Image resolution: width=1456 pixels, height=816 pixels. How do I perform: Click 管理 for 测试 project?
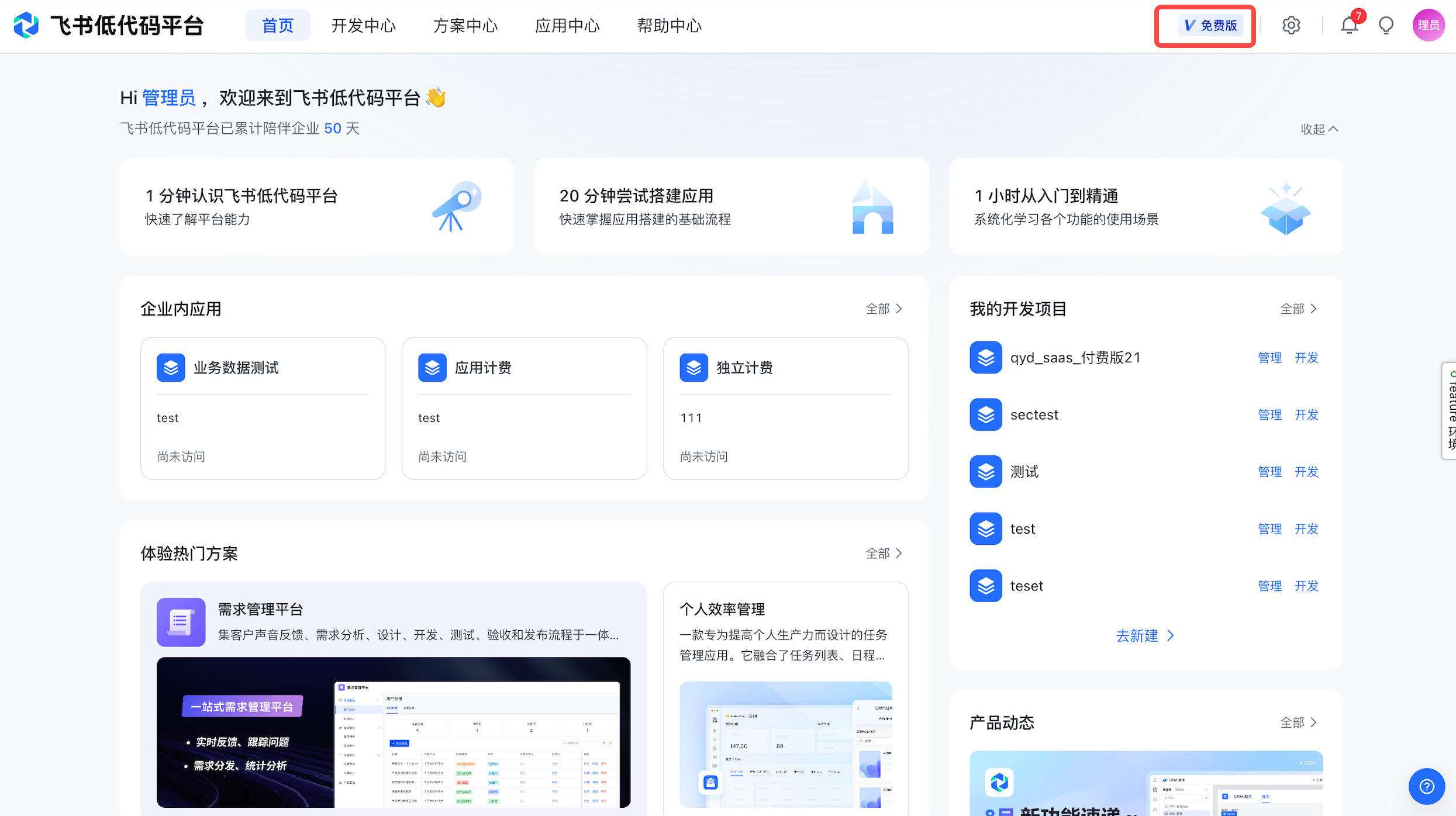pyautogui.click(x=1269, y=472)
